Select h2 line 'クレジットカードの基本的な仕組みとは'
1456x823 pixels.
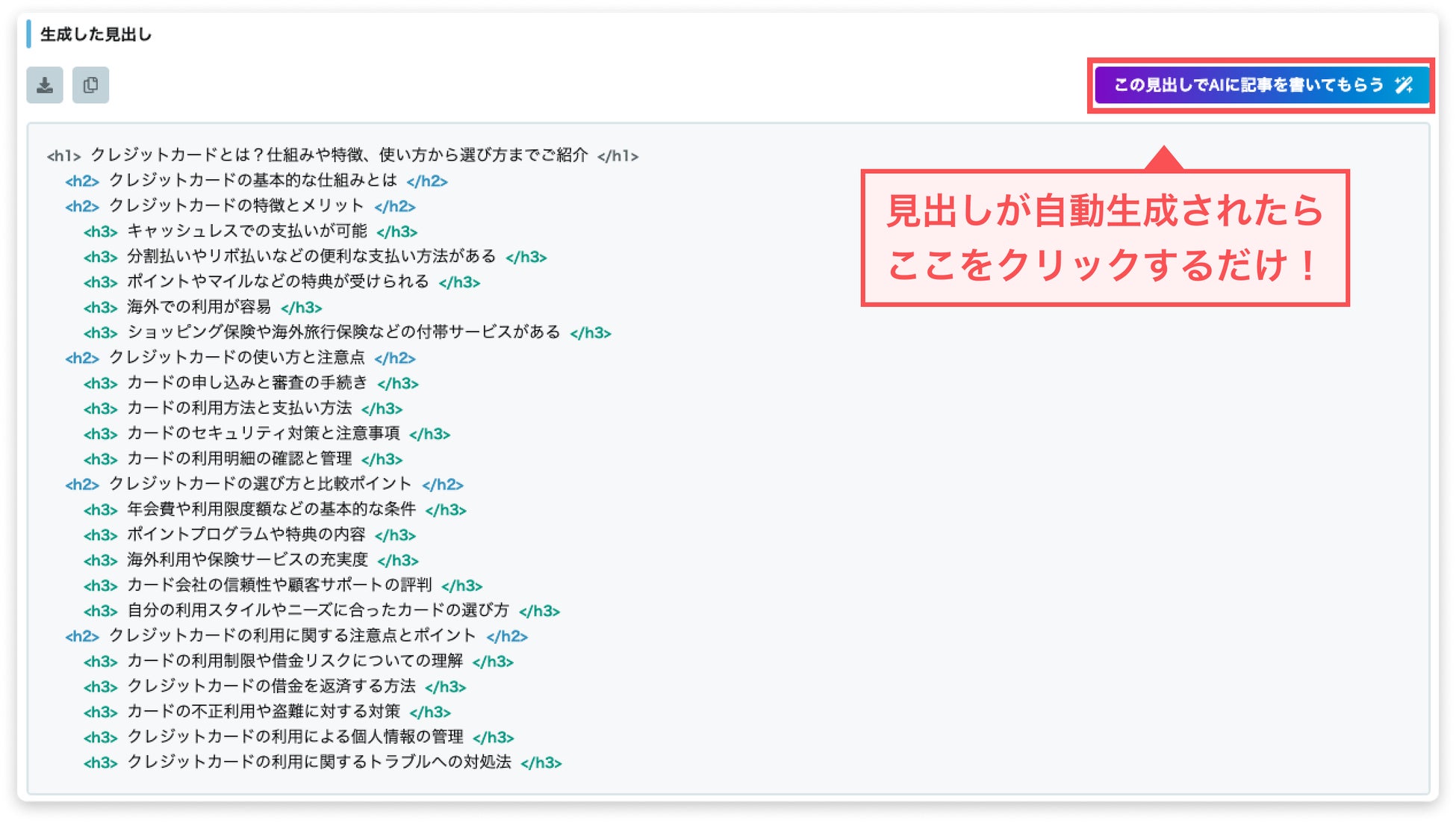pos(253,181)
